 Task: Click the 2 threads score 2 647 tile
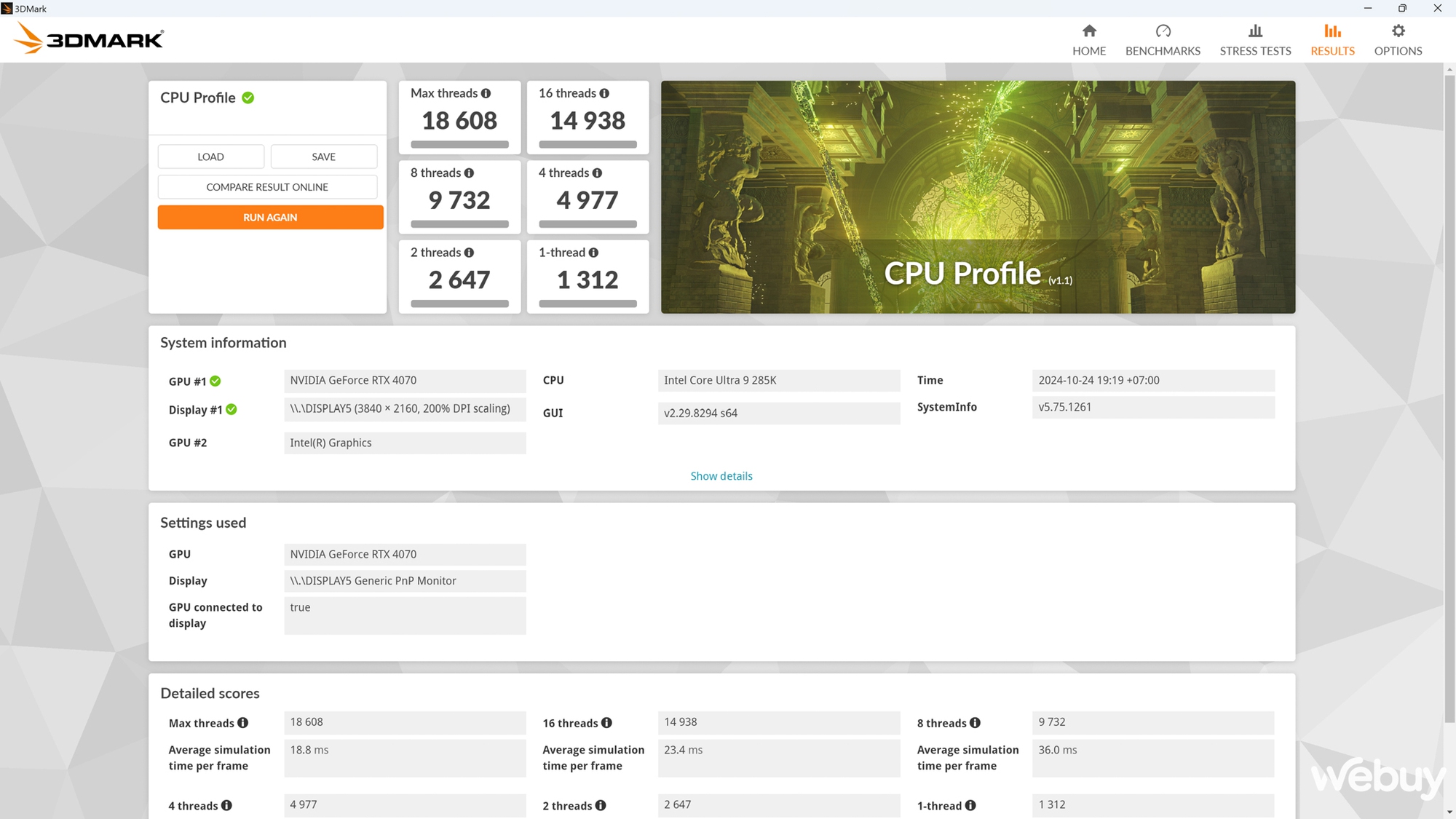(x=459, y=277)
